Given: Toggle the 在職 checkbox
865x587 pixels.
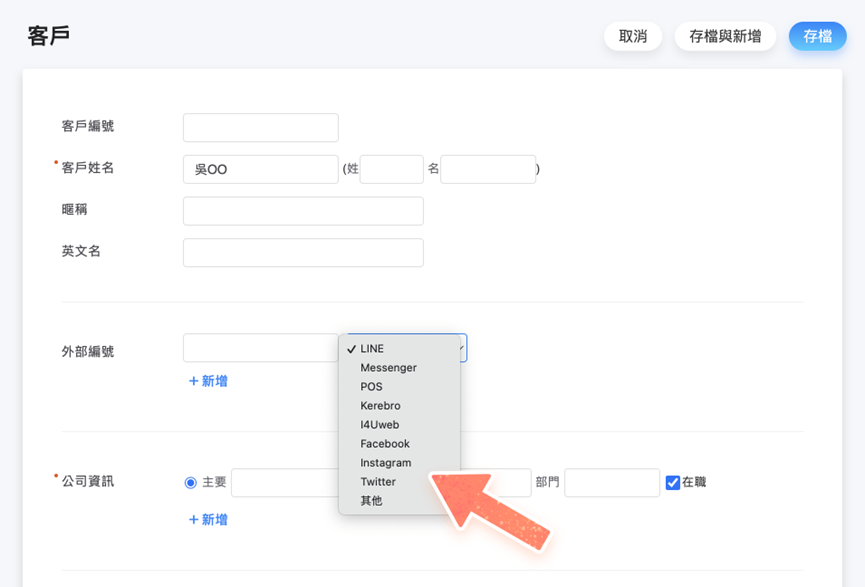Looking at the screenshot, I should [x=673, y=483].
